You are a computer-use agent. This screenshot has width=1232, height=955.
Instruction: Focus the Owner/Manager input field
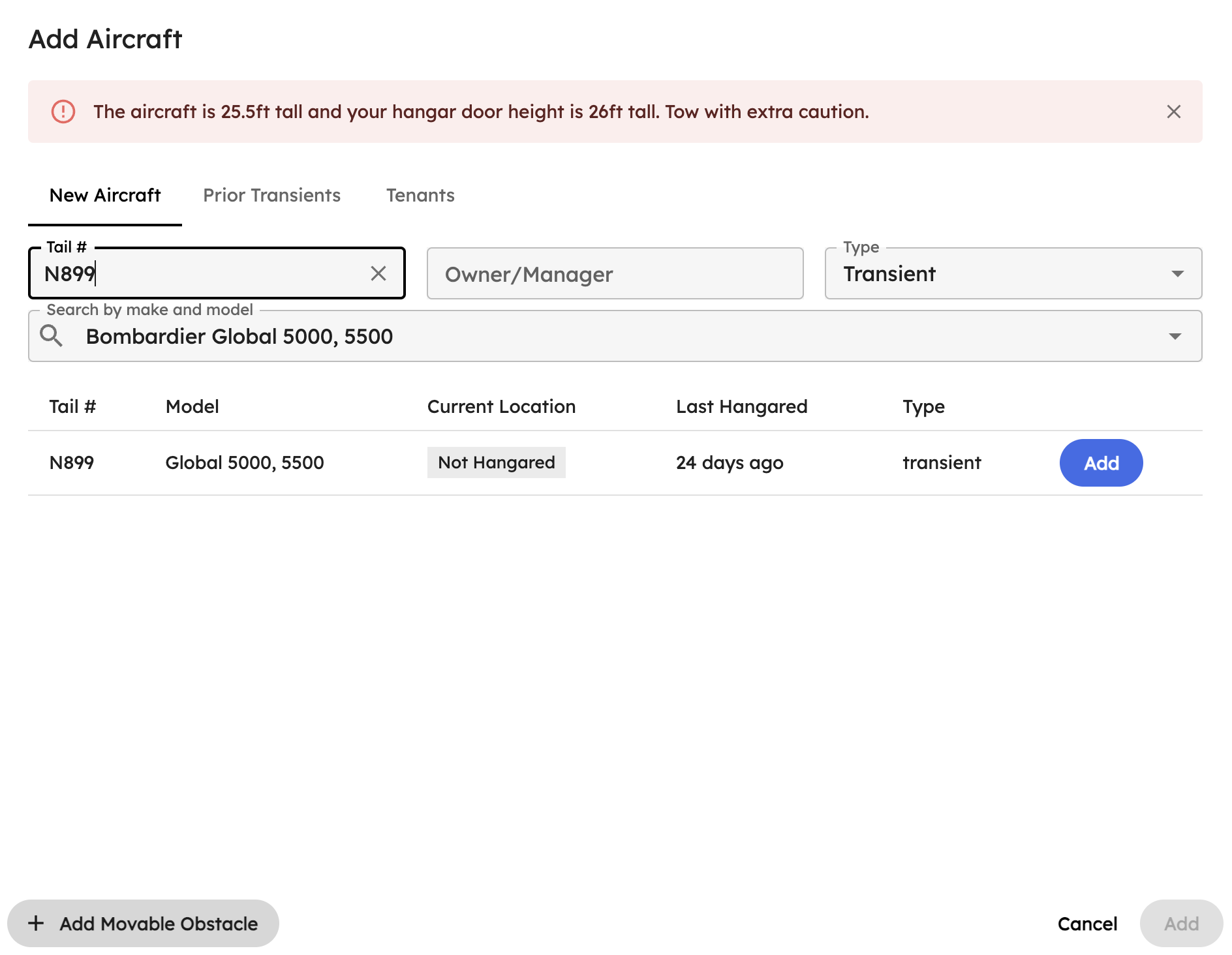pyautogui.click(x=615, y=273)
